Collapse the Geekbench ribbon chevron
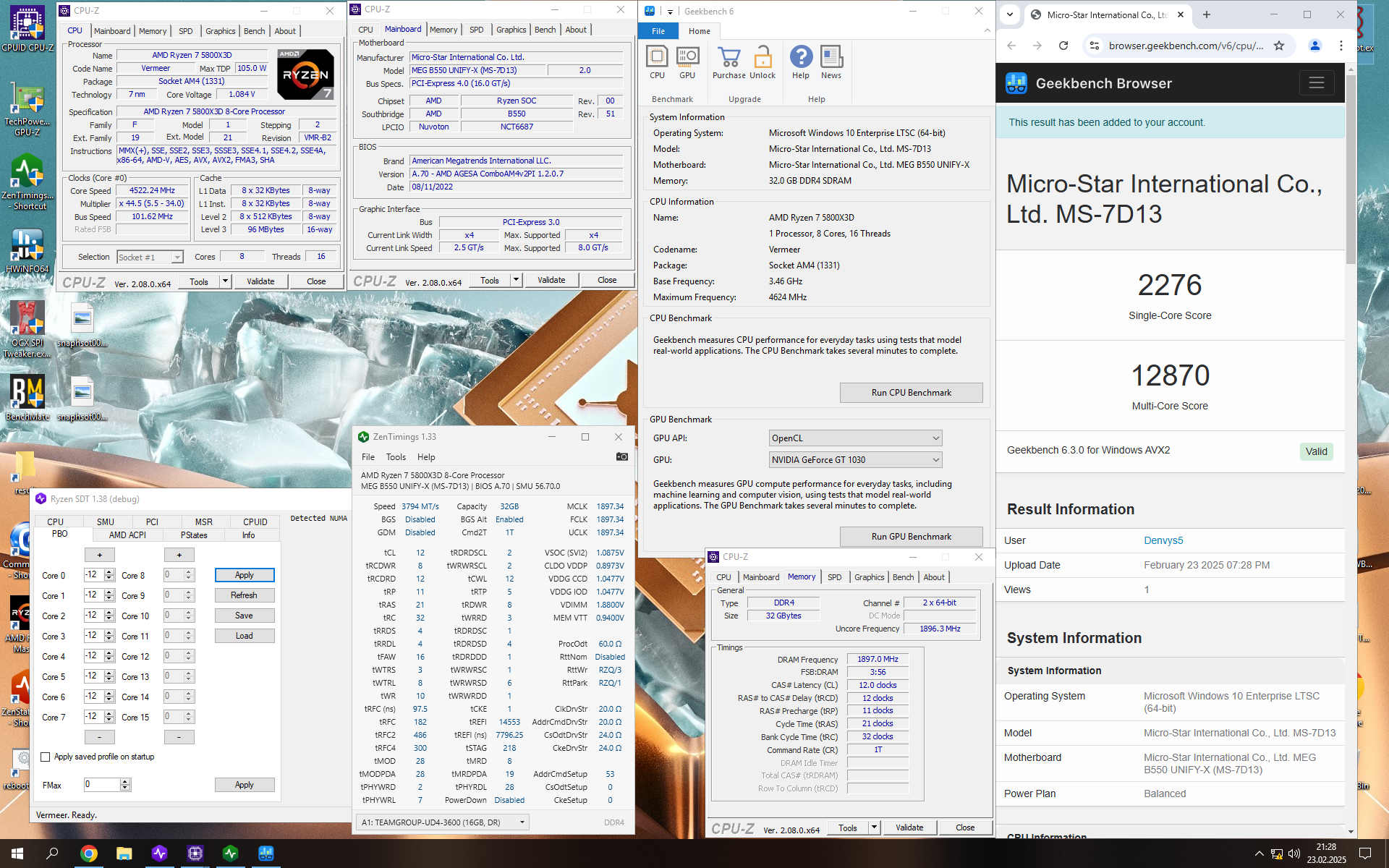The height and width of the screenshot is (868, 1389). point(987,30)
